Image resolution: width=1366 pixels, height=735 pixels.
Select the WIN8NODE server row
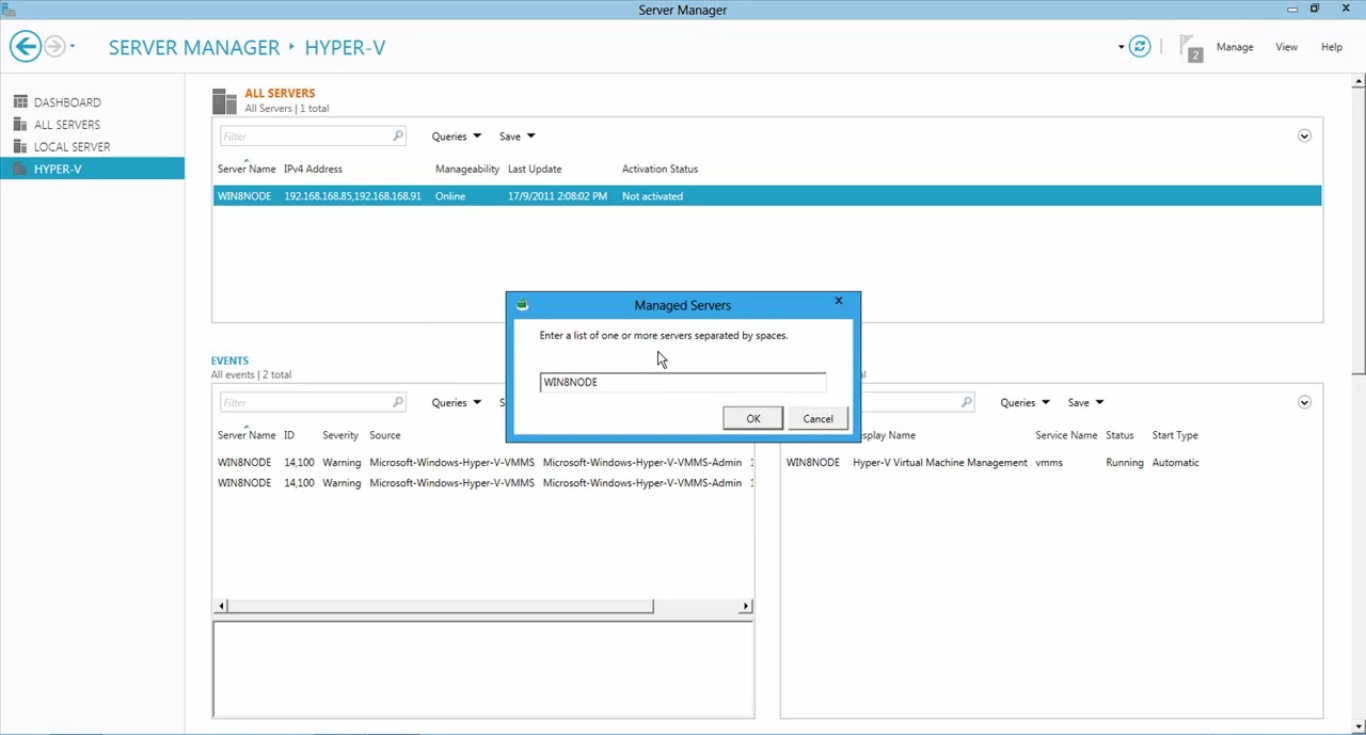pyautogui.click(x=767, y=196)
